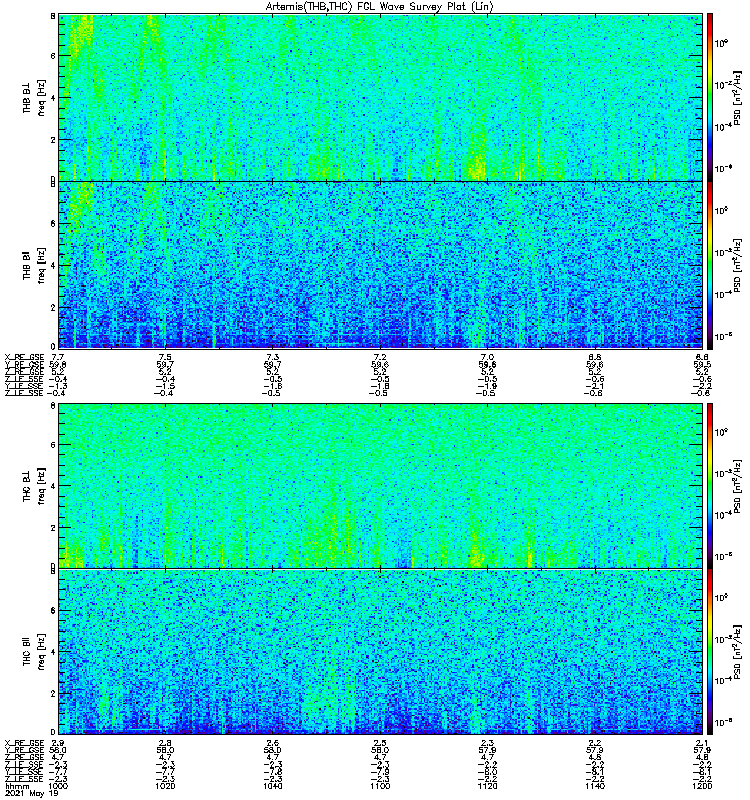Click the color bar beside the THB B|| panel
Screen dimensions: 750x800
pyautogui.click(x=710, y=265)
